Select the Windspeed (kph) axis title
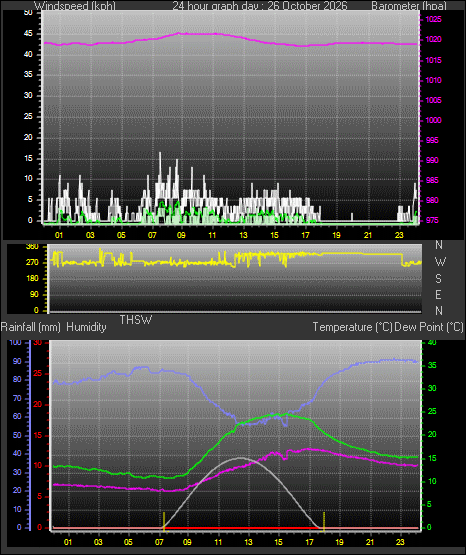 coord(75,6)
